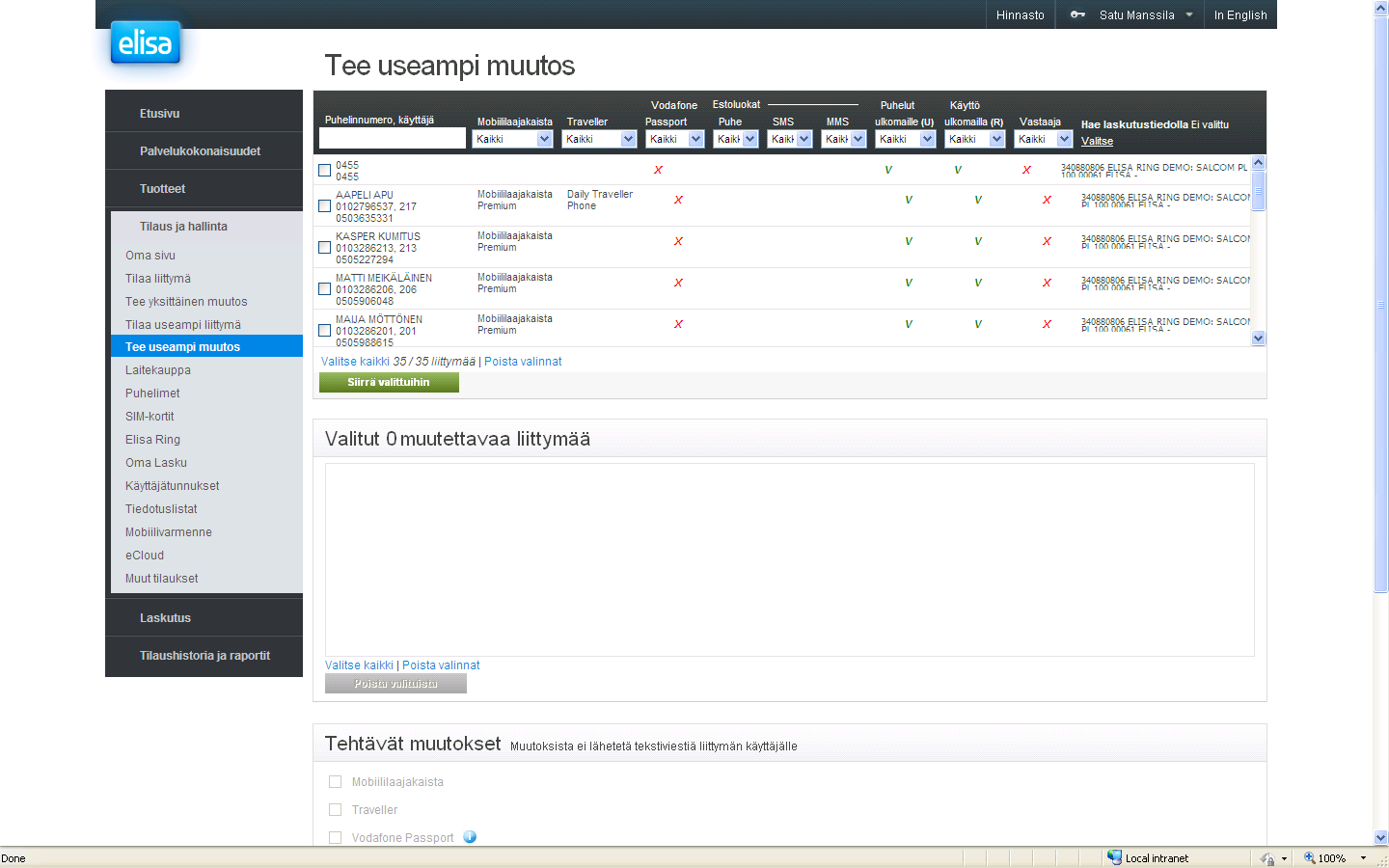The height and width of the screenshot is (868, 1389).
Task: Open the Vastaaja filter dropdown
Action: click(1044, 139)
